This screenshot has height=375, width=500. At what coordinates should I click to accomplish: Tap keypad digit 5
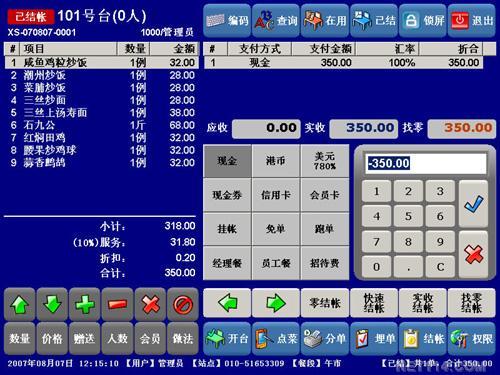[x=408, y=216]
